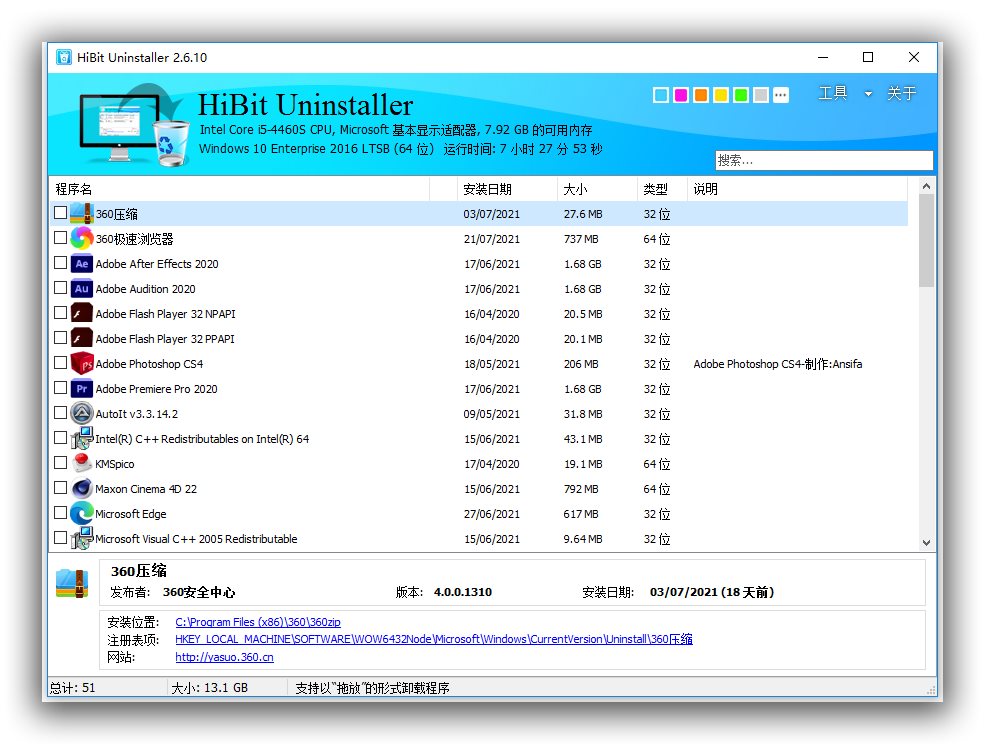The image size is (985, 744).
Task: Open the HKEY_LOCAL_MACHINE registry key link
Action: [433, 639]
